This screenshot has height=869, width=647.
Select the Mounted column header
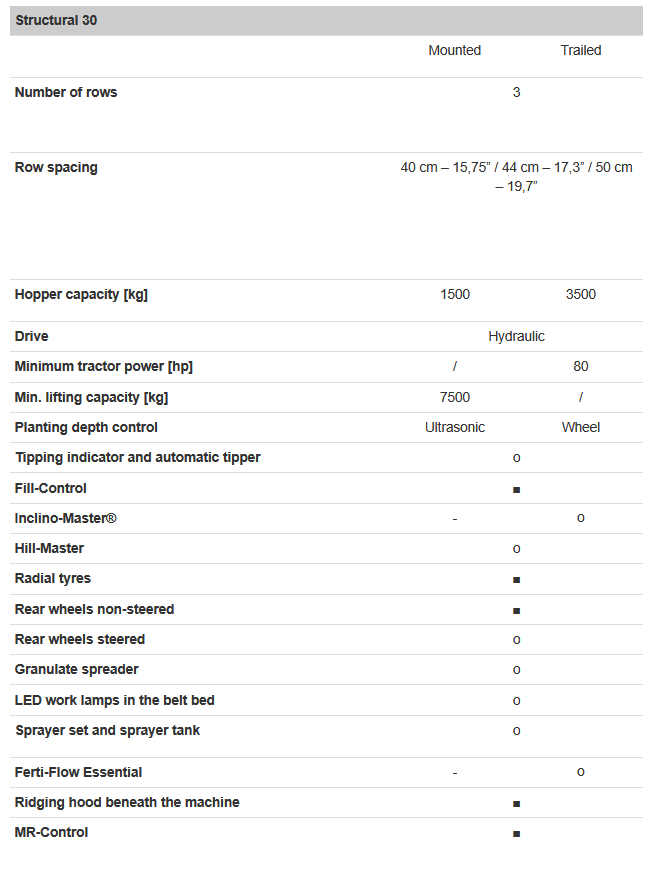pos(454,50)
